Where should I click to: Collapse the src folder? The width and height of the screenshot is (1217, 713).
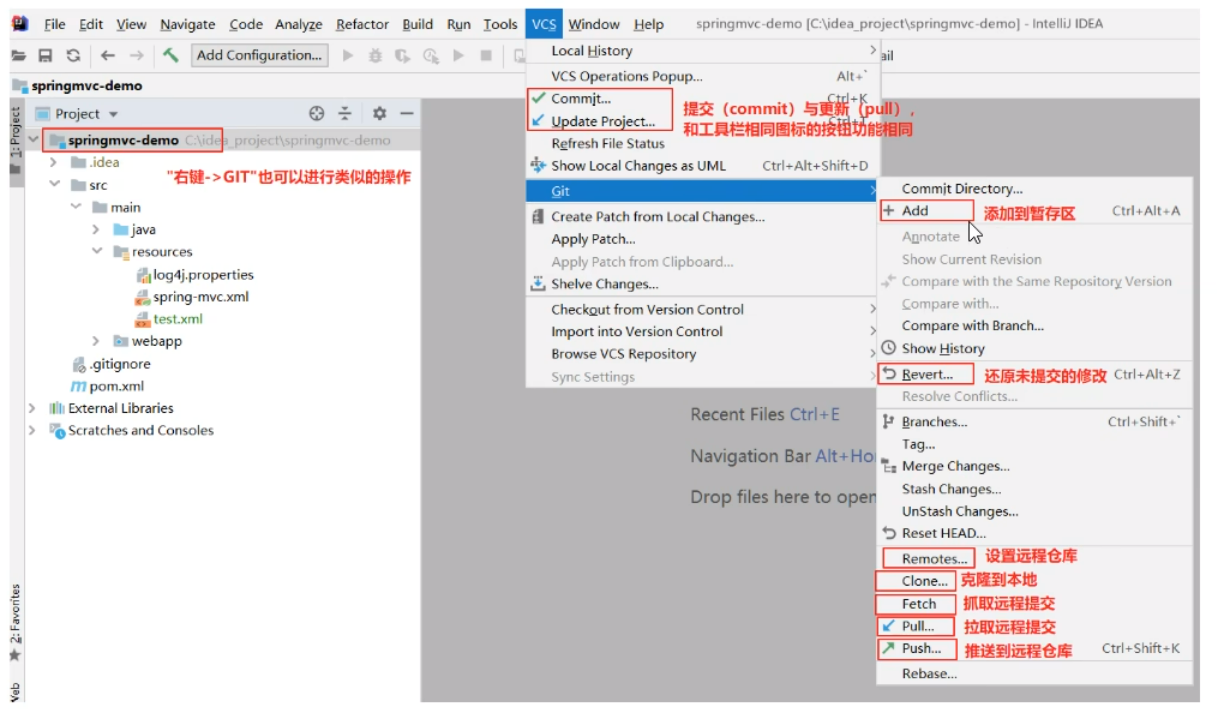(x=55, y=185)
